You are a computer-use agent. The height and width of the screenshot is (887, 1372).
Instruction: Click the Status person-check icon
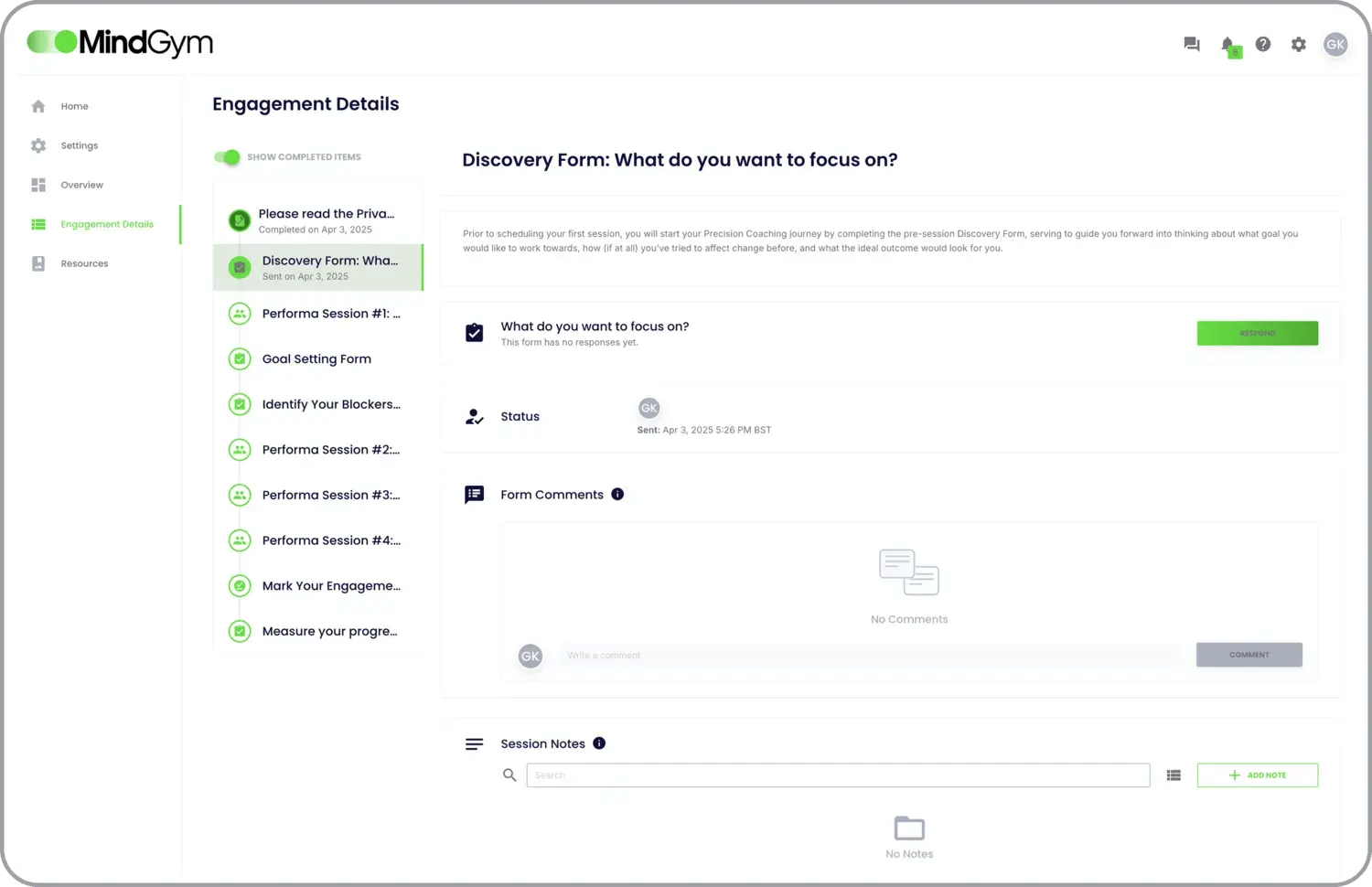[x=474, y=417]
